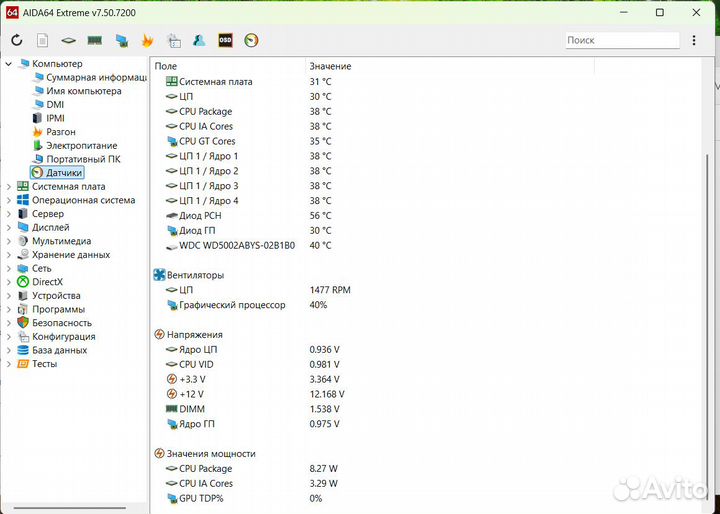Open the DMI tree item
Image resolution: width=720 pixels, height=514 pixels.
[55, 105]
